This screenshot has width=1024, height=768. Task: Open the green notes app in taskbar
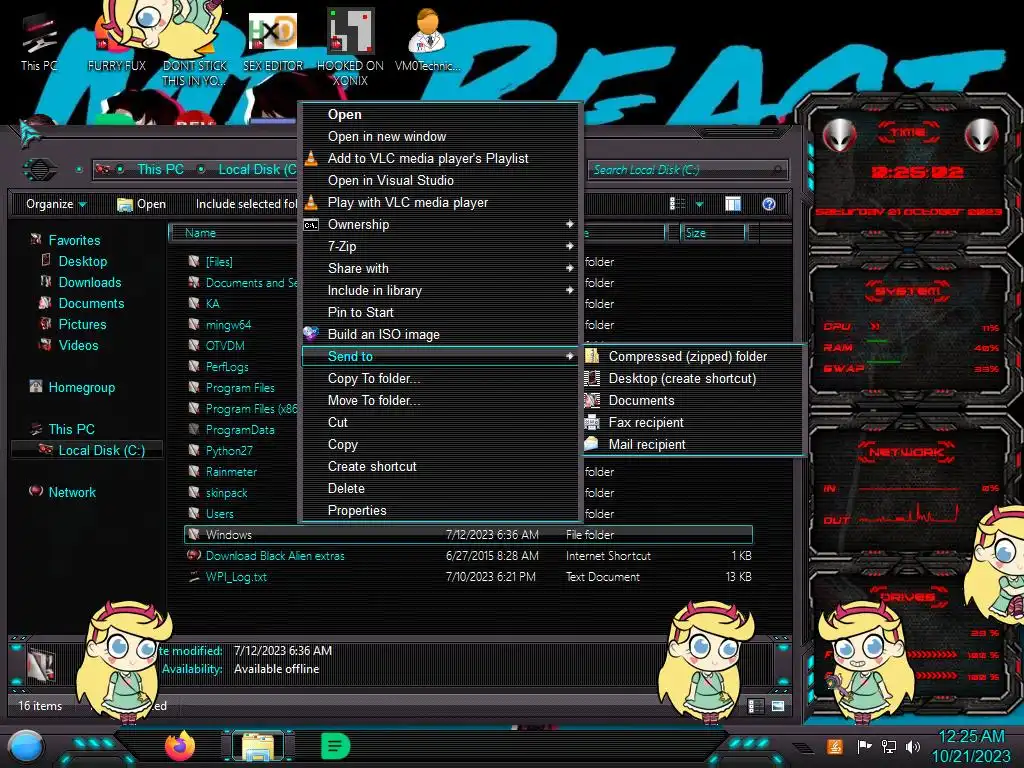(336, 746)
